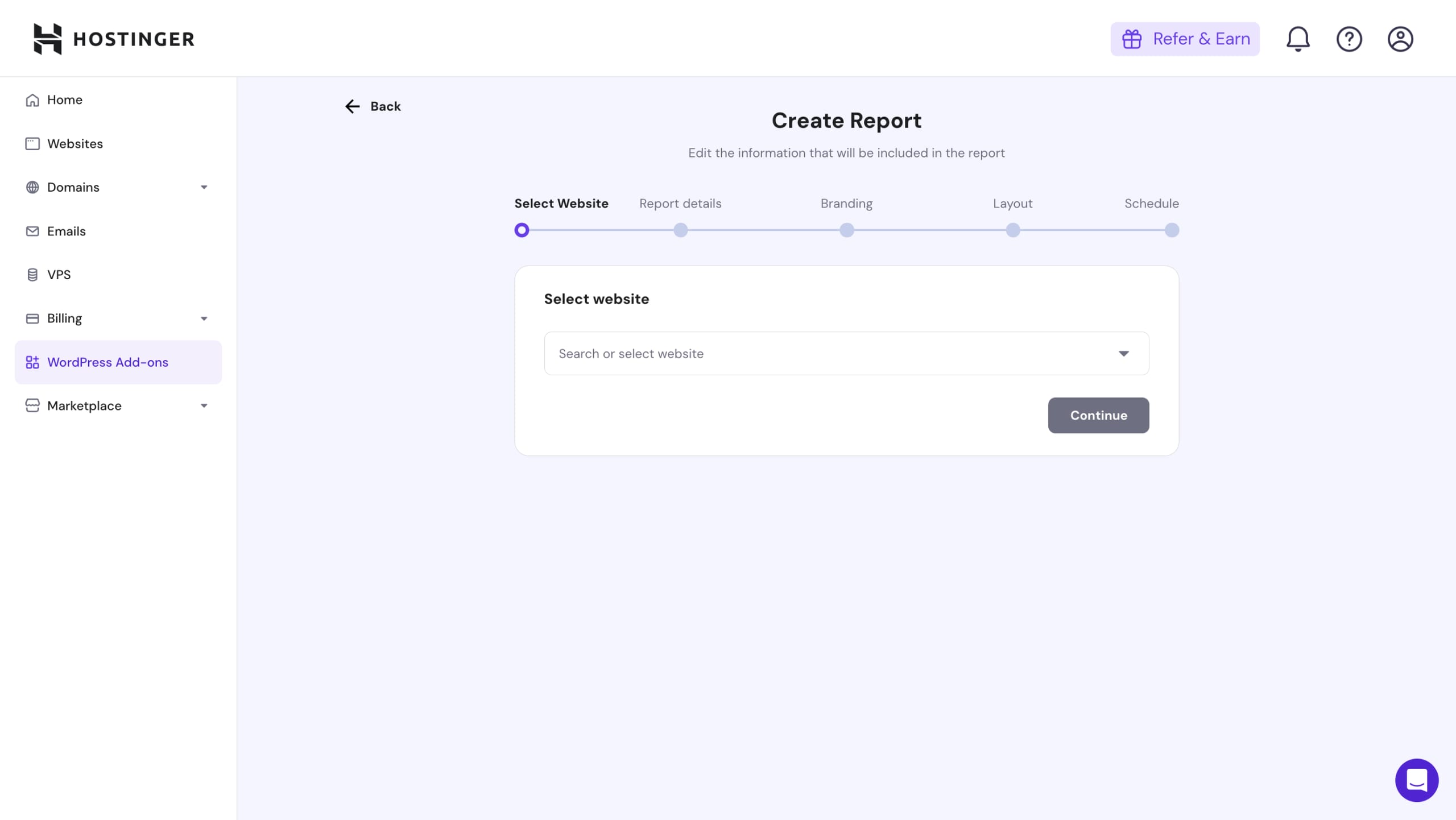This screenshot has height=820, width=1456.
Task: Click the Schedule step marker
Action: (1172, 230)
